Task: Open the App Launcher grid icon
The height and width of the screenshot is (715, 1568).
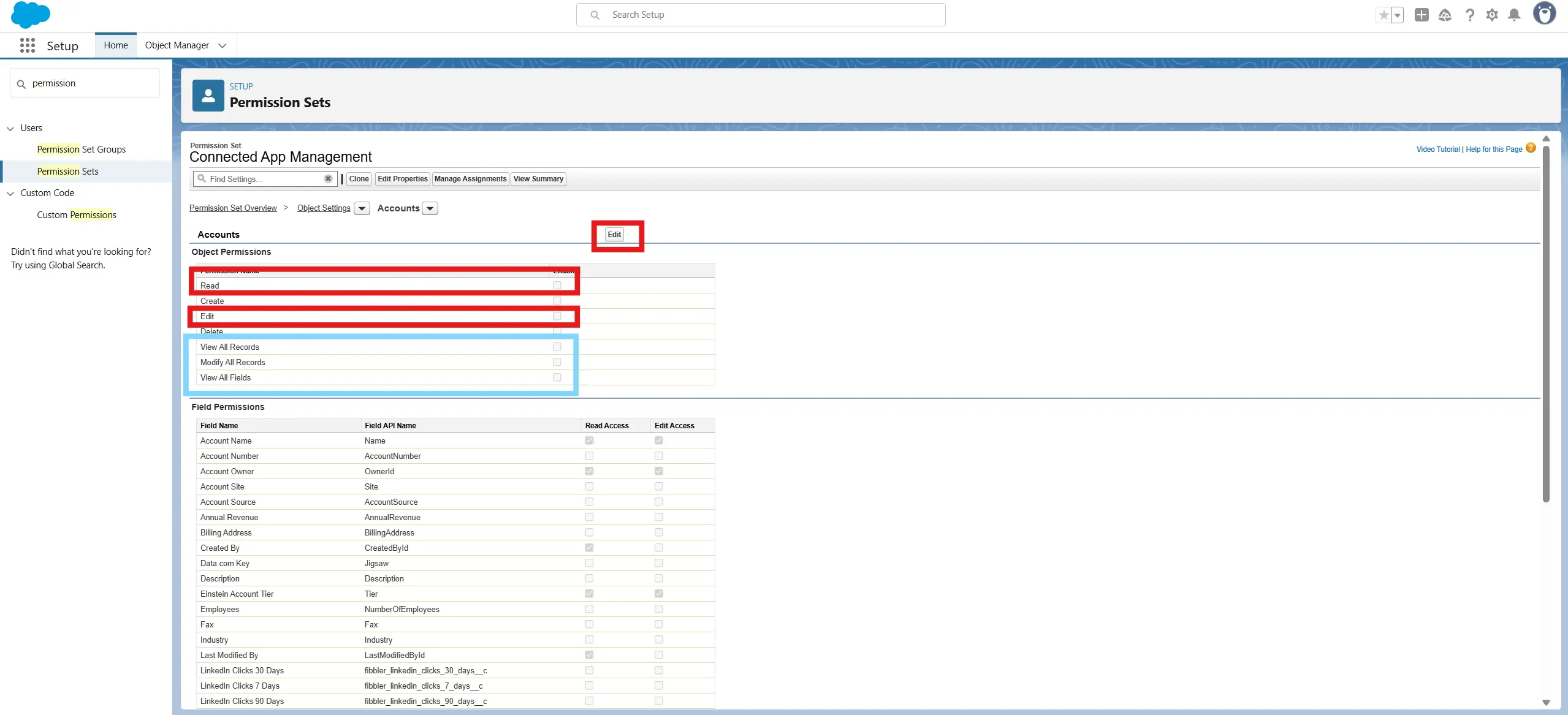Action: pos(28,45)
